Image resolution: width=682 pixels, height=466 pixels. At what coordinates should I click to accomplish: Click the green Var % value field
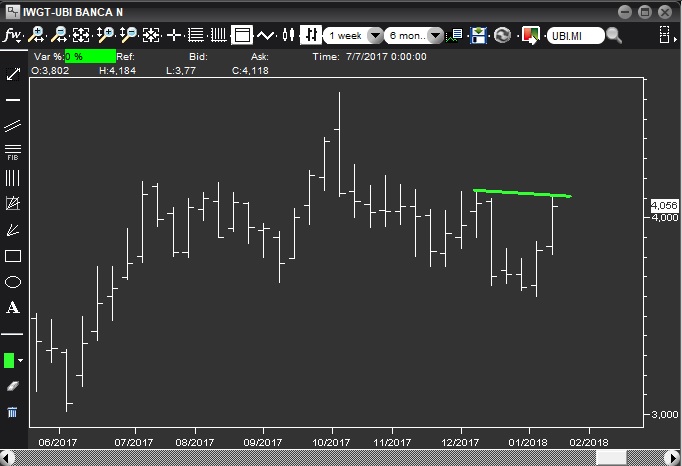point(90,57)
